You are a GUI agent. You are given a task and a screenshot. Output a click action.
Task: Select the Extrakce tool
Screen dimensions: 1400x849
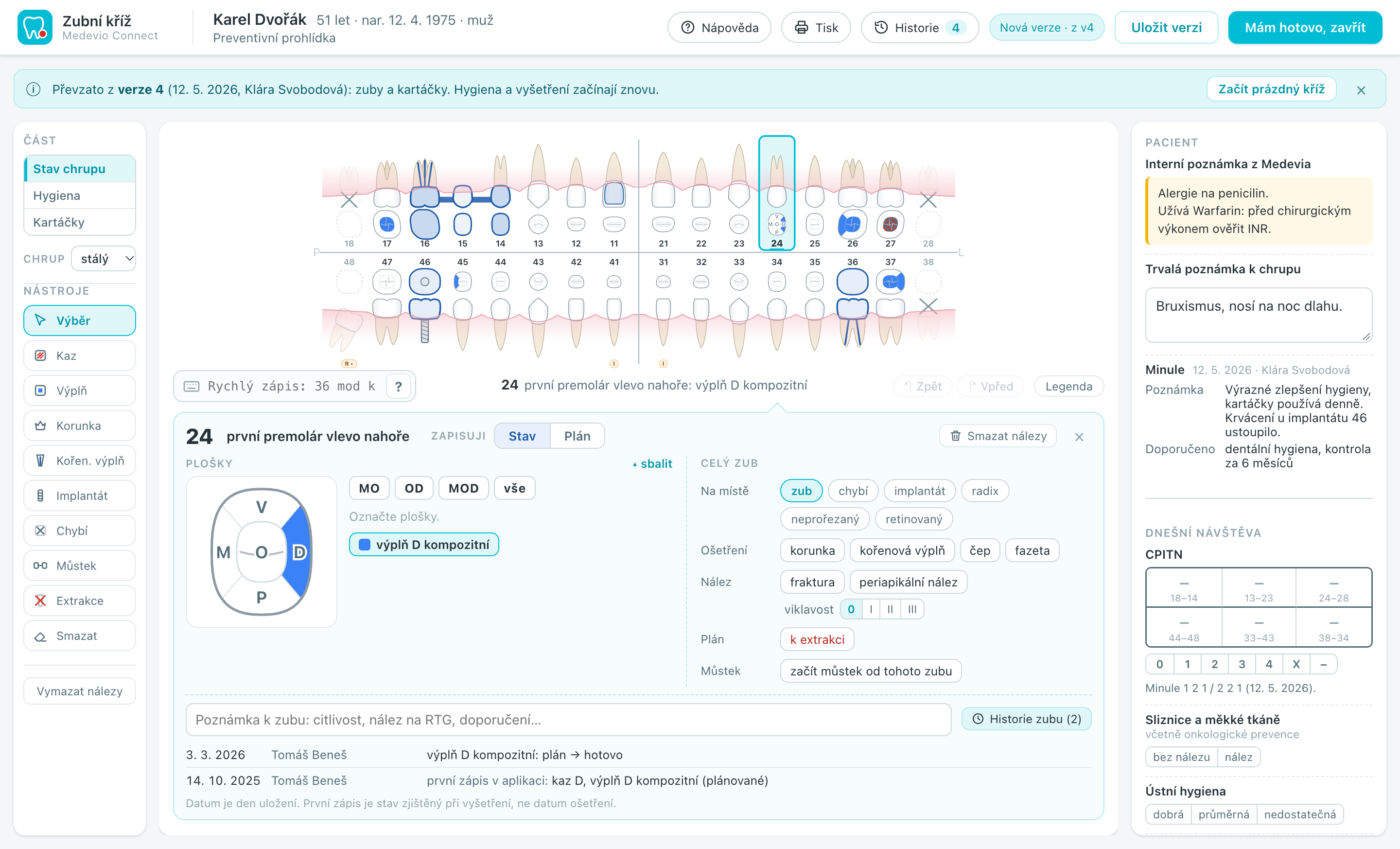pyautogui.click(x=80, y=601)
